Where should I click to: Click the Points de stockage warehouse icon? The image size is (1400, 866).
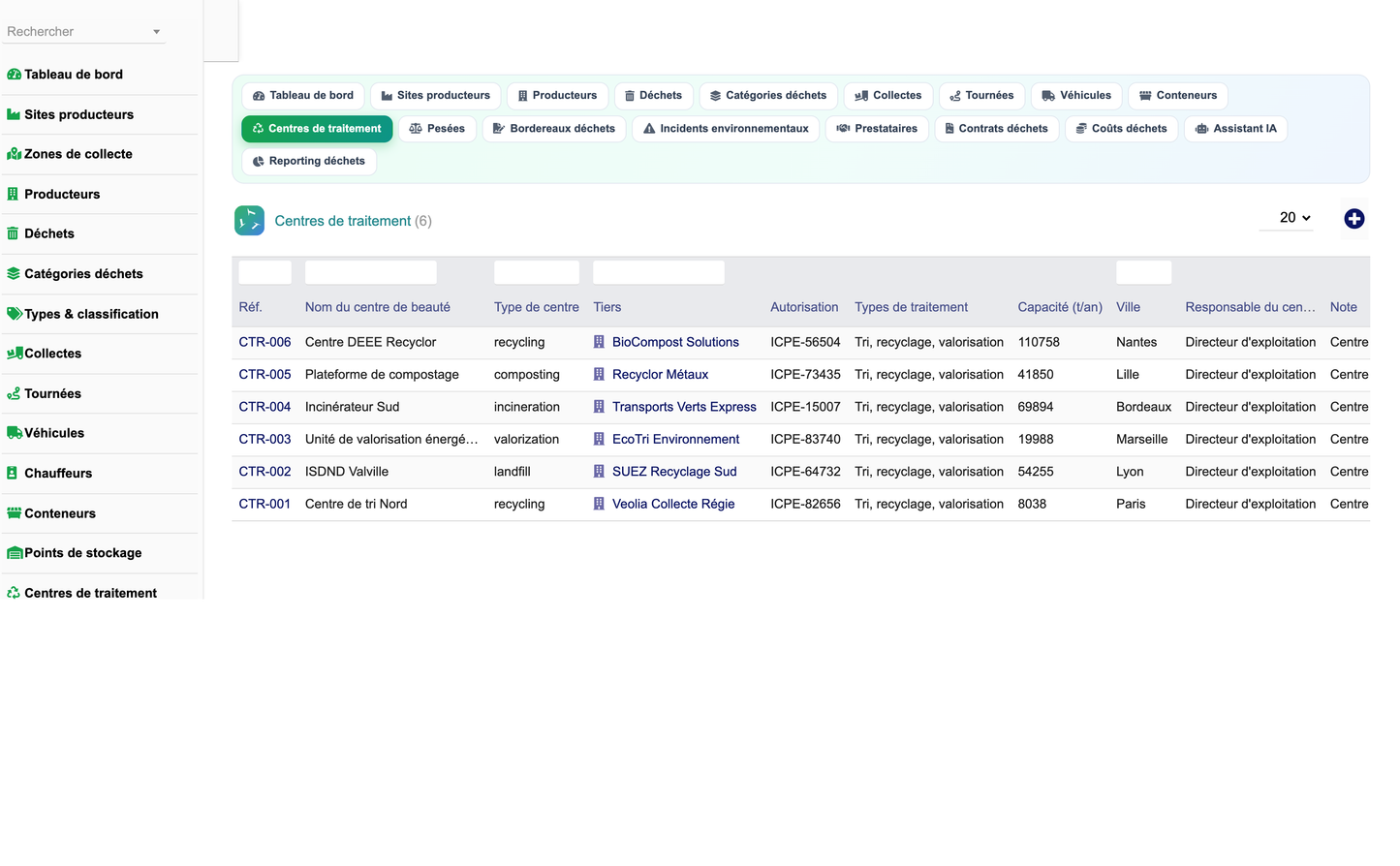(15, 553)
